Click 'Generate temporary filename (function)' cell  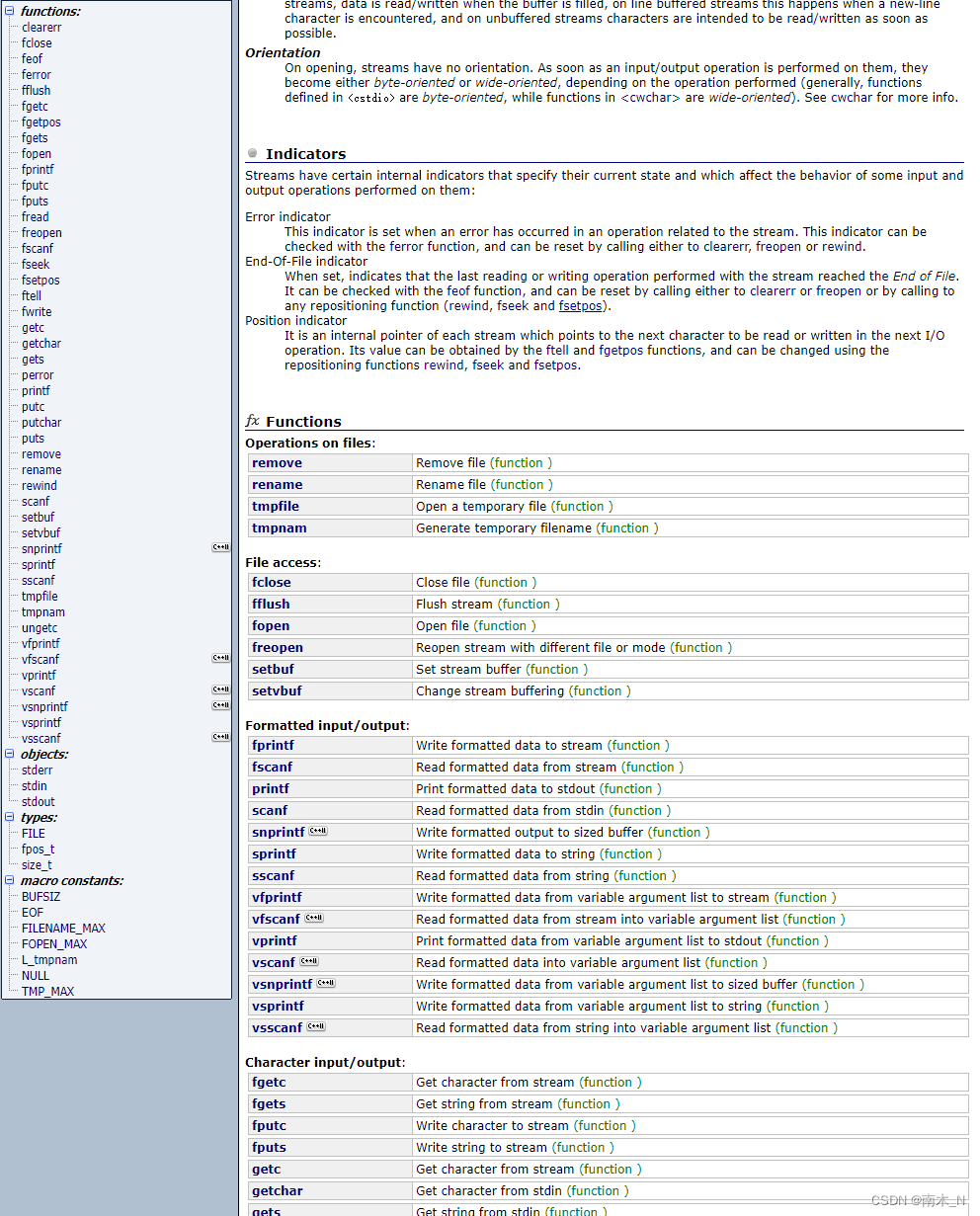[x=691, y=528]
